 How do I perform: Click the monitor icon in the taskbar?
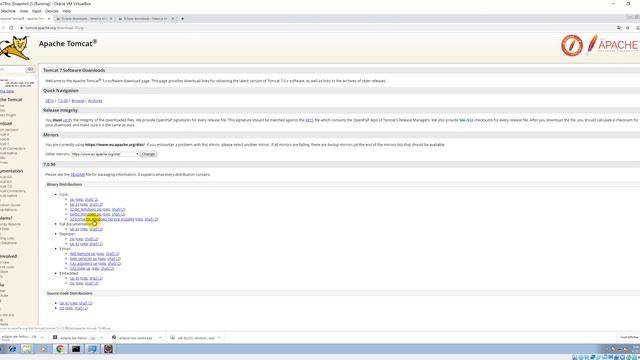click(x=92, y=349)
